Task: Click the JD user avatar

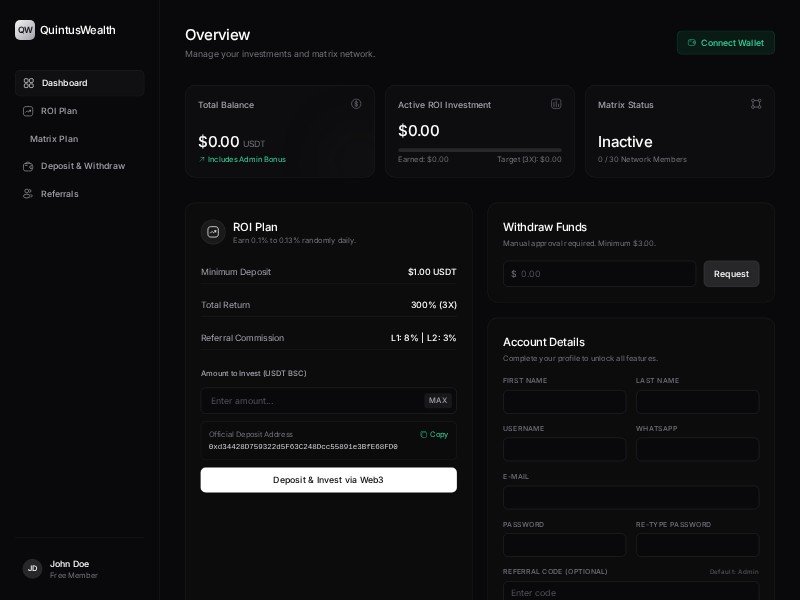Action: click(32, 568)
